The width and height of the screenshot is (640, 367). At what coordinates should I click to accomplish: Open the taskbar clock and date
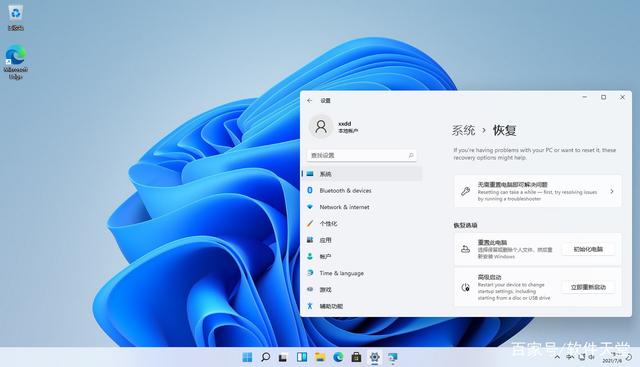point(613,358)
